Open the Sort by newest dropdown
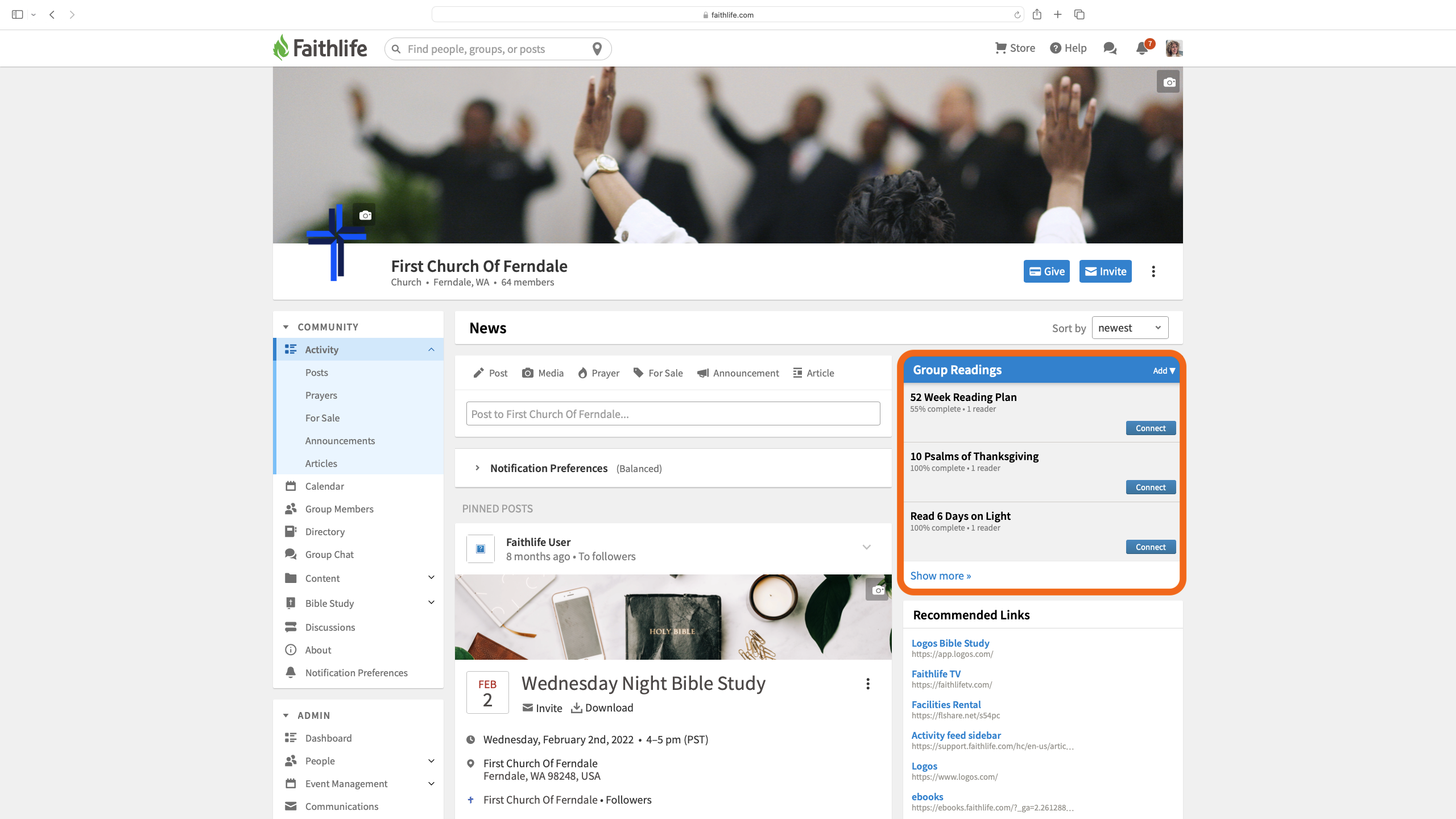This screenshot has width=1456, height=819. (1130, 328)
